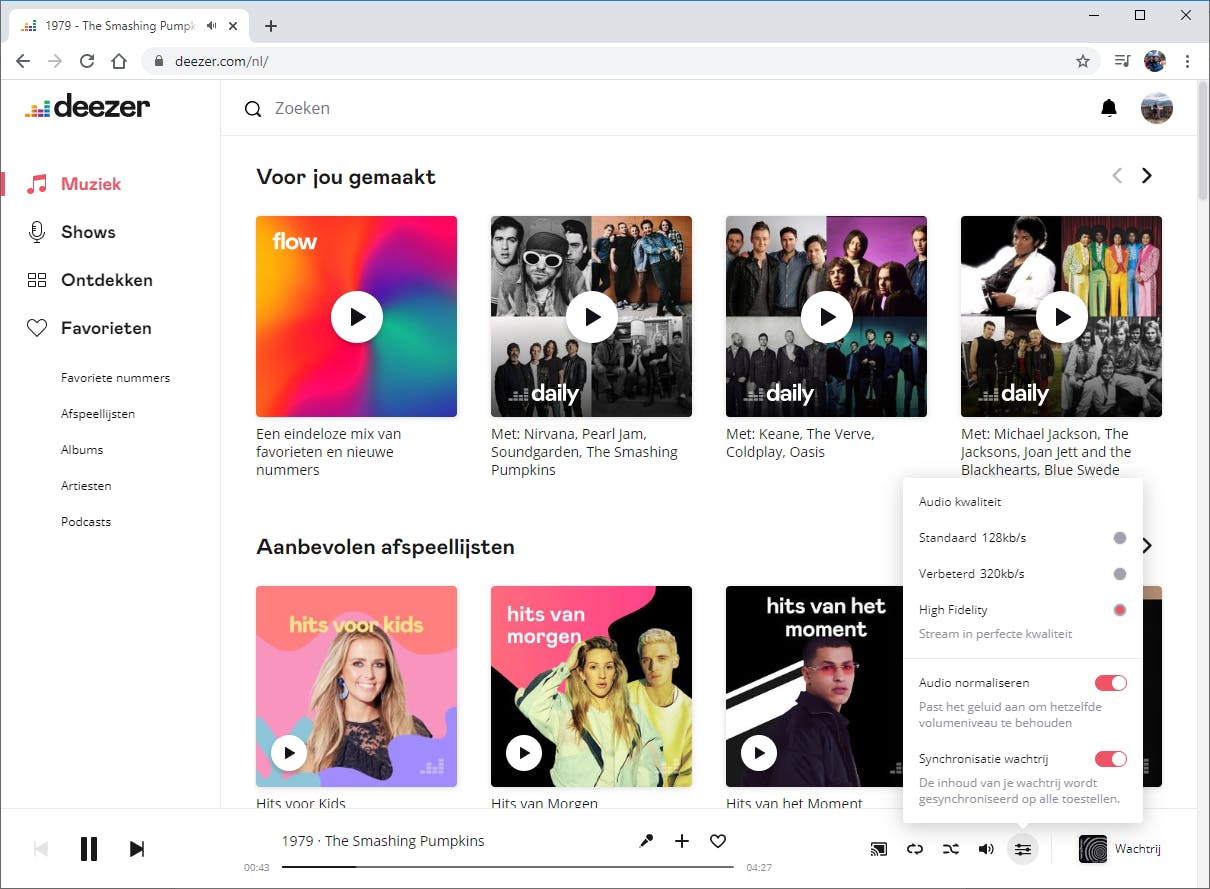The image size is (1210, 889).
Task: Open the user profile avatar
Action: [x=1157, y=108]
